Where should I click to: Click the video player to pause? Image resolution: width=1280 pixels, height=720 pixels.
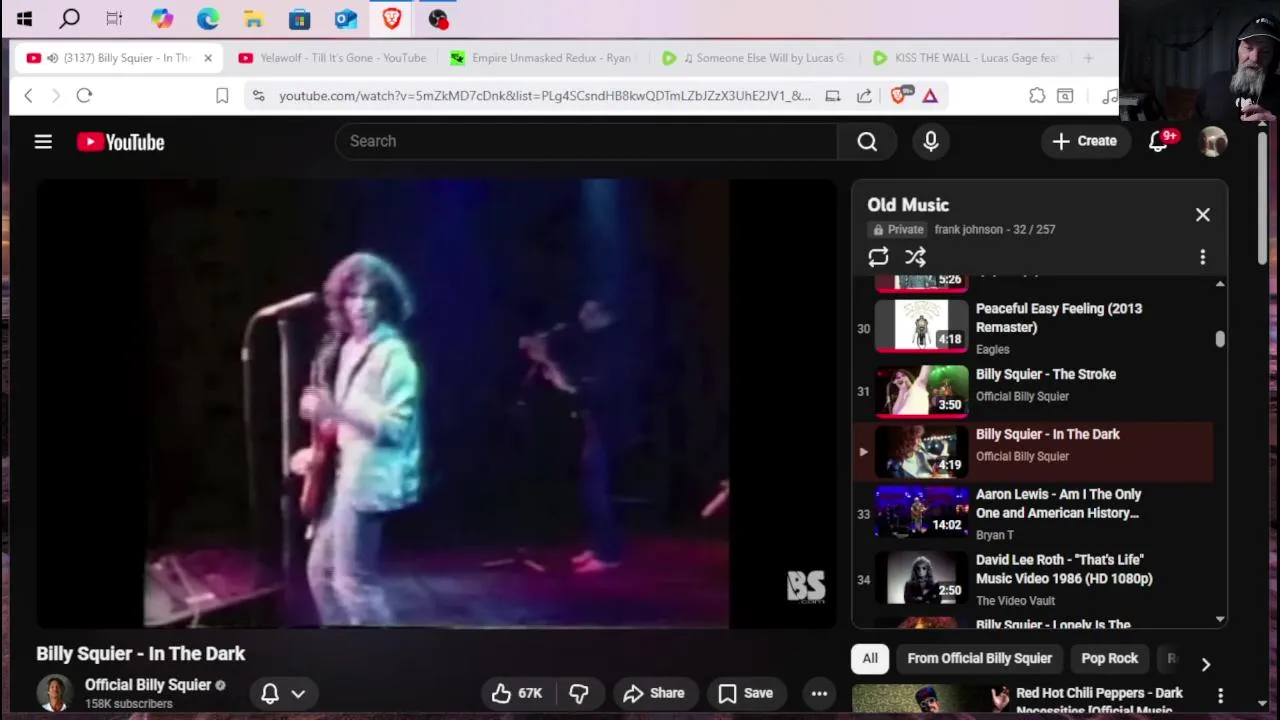(x=437, y=404)
